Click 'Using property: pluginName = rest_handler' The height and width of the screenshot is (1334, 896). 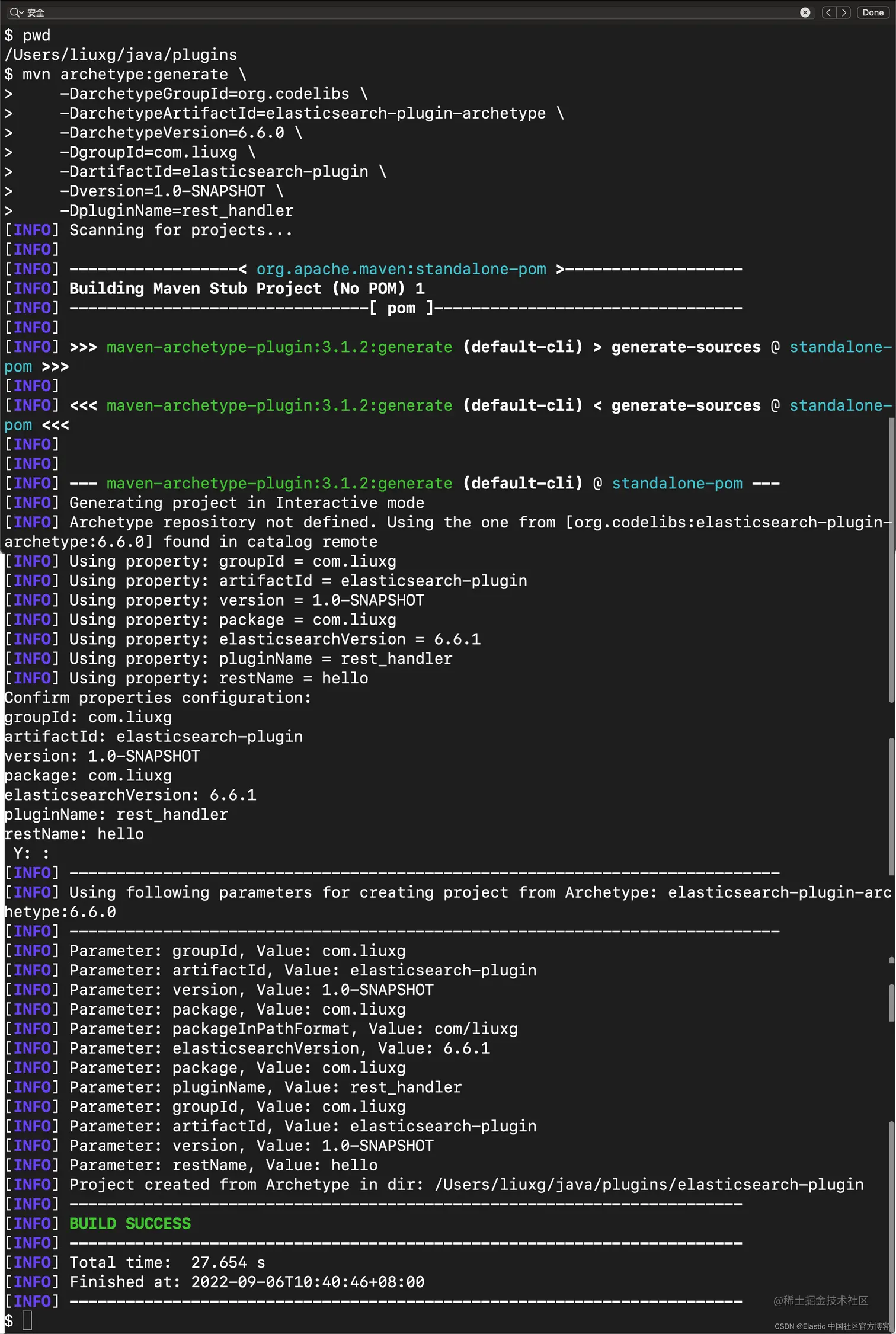coord(261,659)
